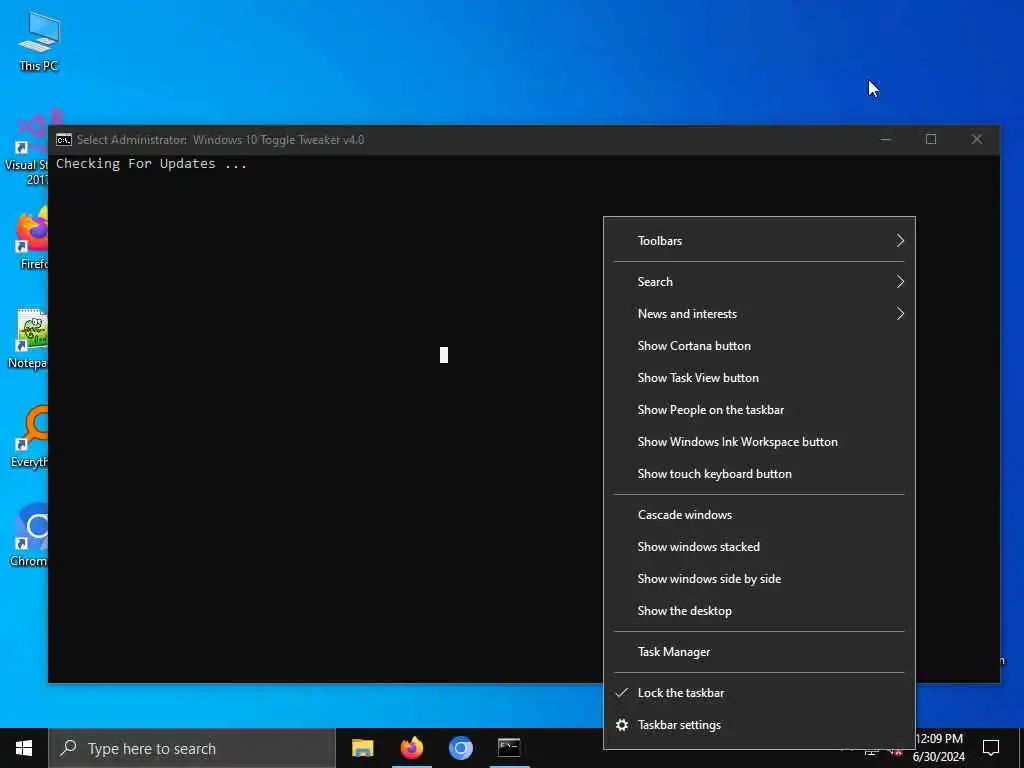Click the taskbar clock showing 12:09 PM

pyautogui.click(x=939, y=748)
